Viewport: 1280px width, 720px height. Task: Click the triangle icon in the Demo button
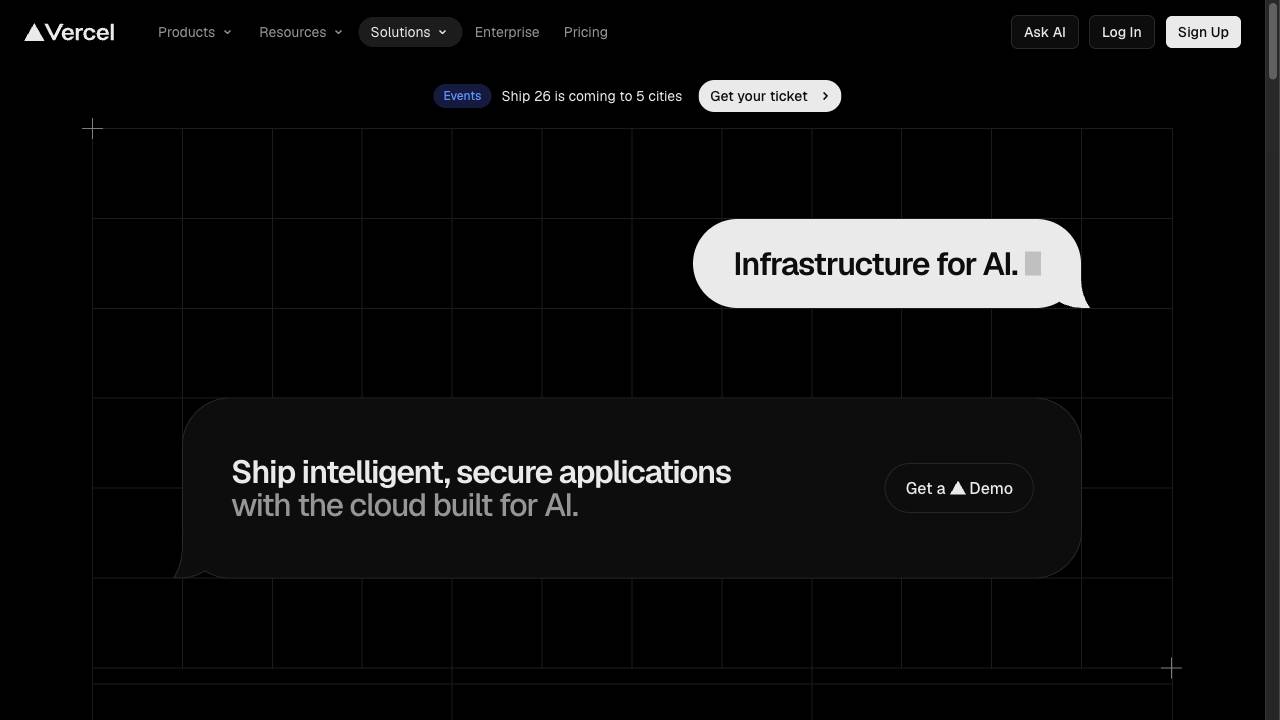[x=958, y=488]
